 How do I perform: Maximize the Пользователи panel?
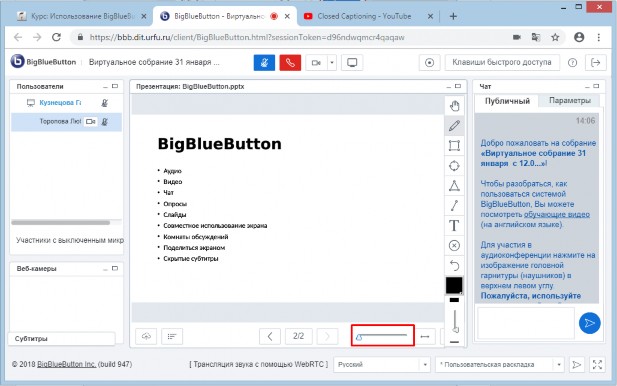tap(115, 86)
